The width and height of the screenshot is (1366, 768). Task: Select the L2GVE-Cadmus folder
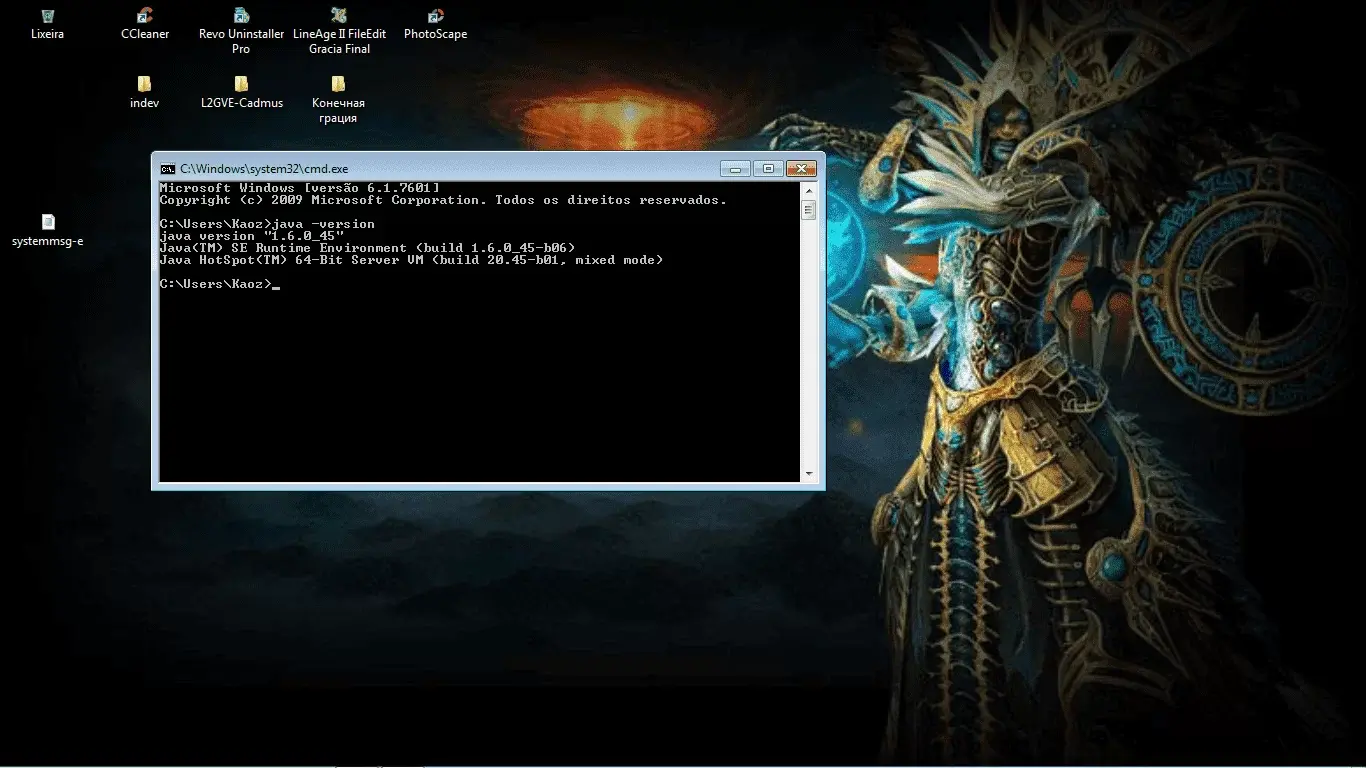tap(241, 93)
